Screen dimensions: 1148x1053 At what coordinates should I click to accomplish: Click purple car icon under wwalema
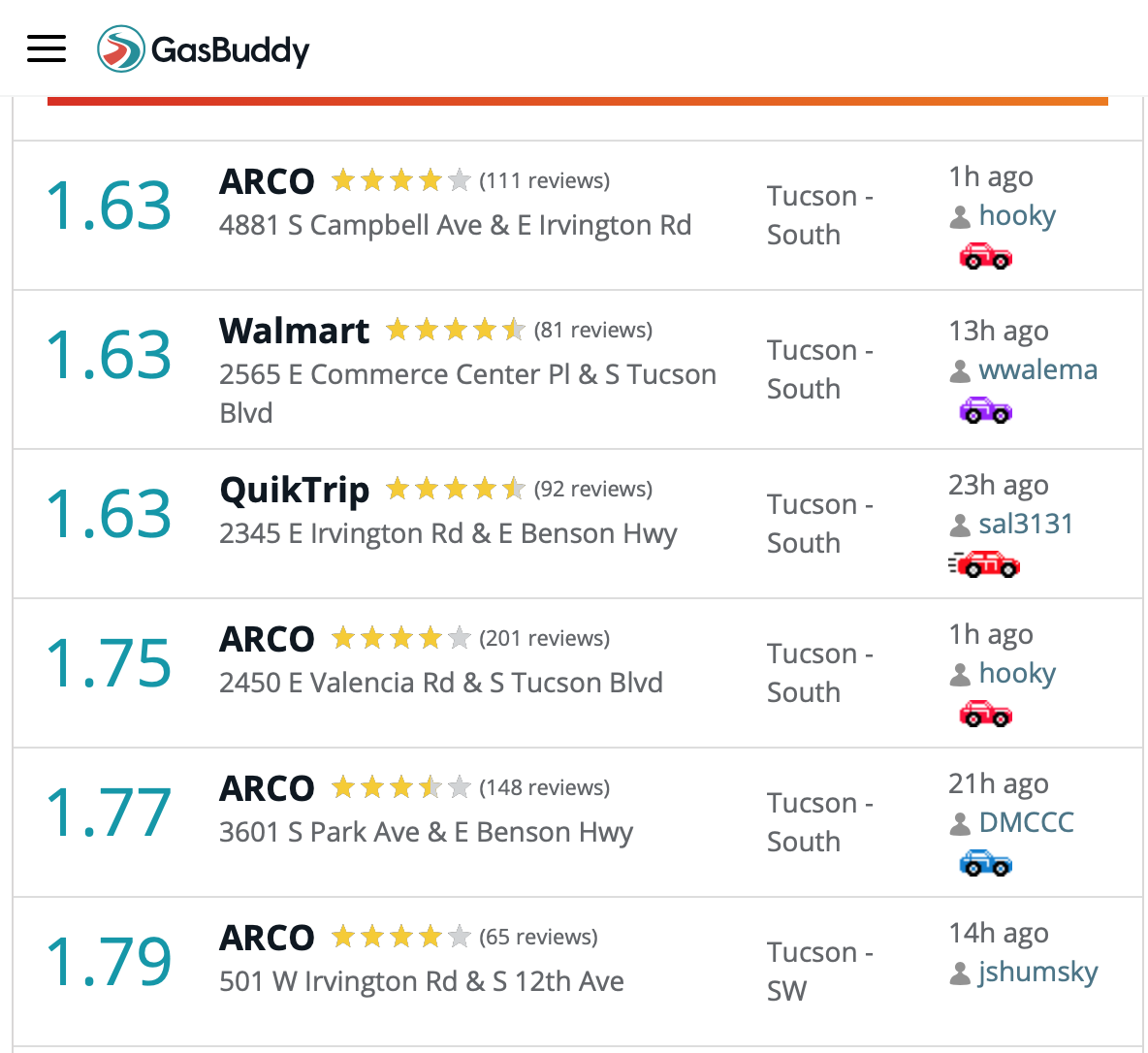(x=985, y=410)
